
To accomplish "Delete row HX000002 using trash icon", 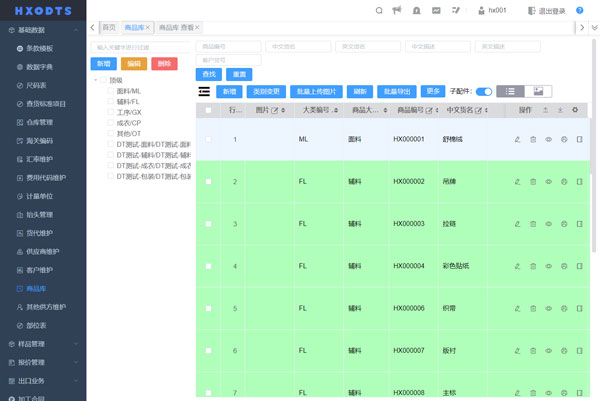I will tap(533, 182).
